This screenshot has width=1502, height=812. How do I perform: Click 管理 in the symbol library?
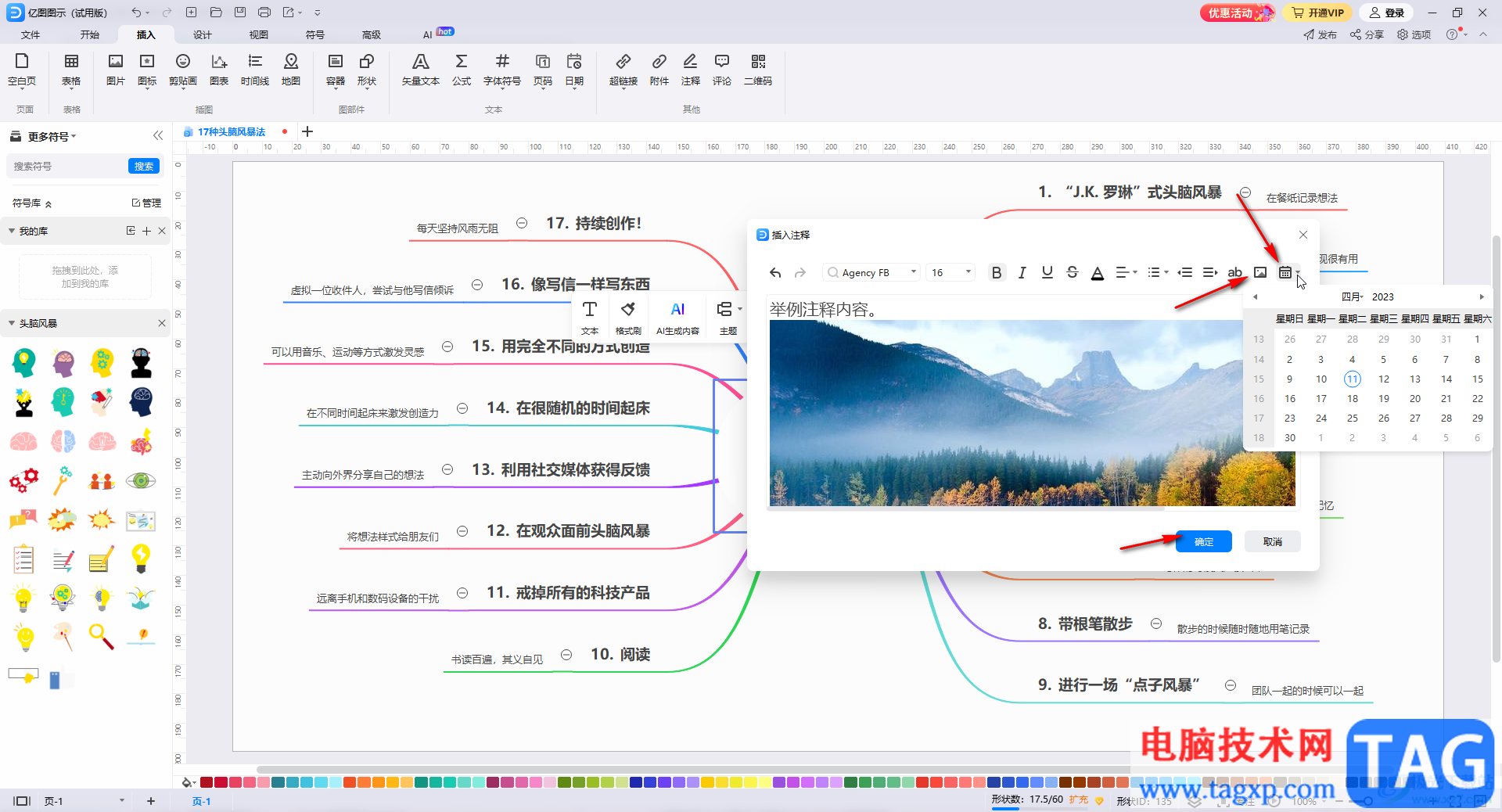[146, 203]
